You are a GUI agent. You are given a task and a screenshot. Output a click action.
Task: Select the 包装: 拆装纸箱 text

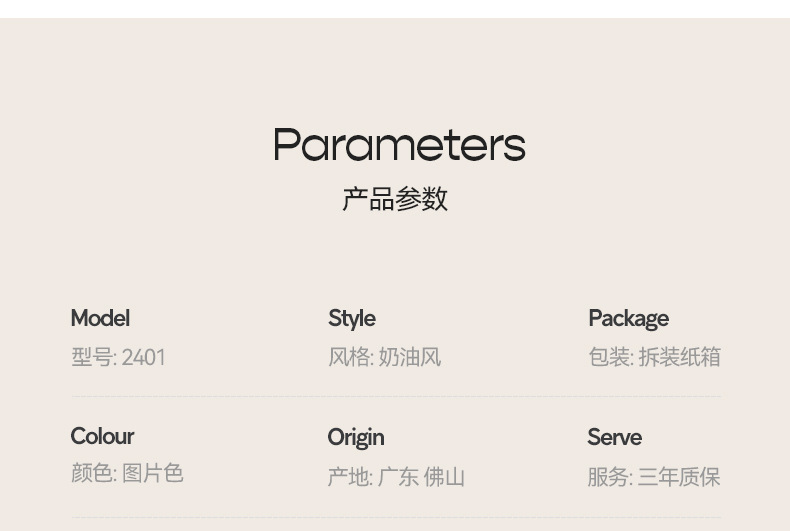click(x=654, y=357)
